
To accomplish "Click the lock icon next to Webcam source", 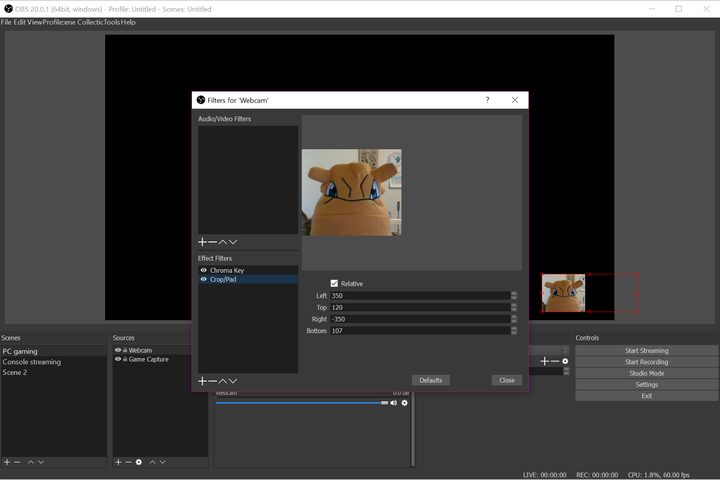I will point(125,350).
